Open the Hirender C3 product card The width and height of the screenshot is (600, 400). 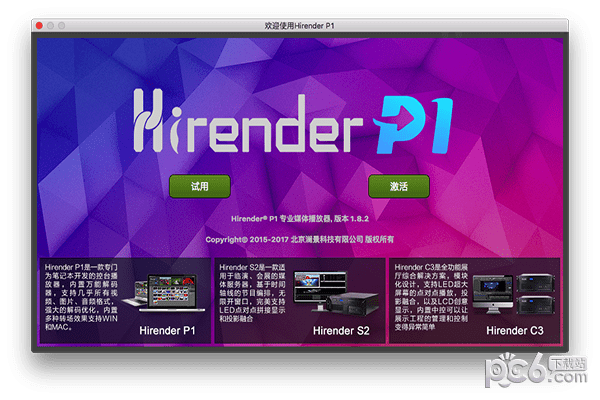point(474,300)
